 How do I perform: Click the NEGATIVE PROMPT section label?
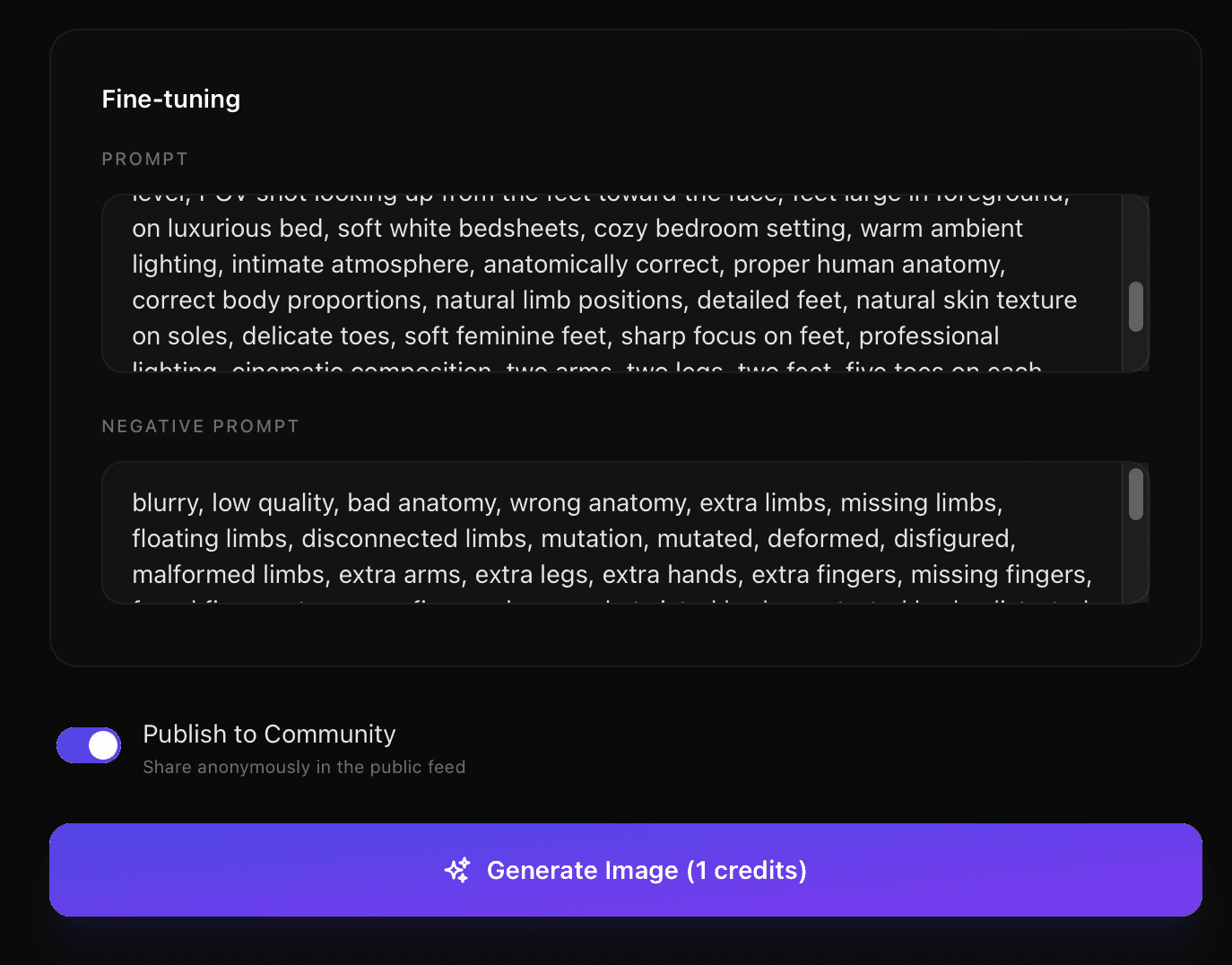point(200,426)
